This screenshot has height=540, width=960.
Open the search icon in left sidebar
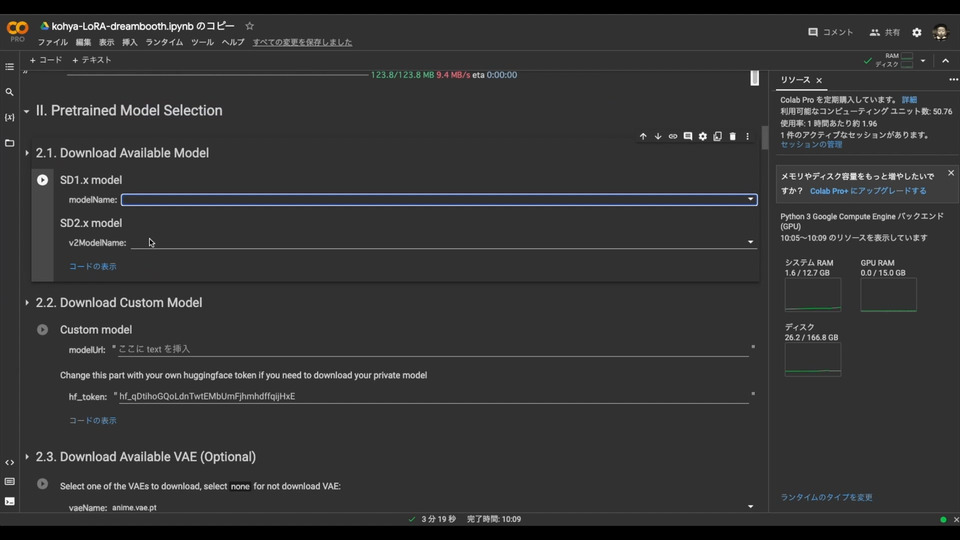(x=9, y=92)
